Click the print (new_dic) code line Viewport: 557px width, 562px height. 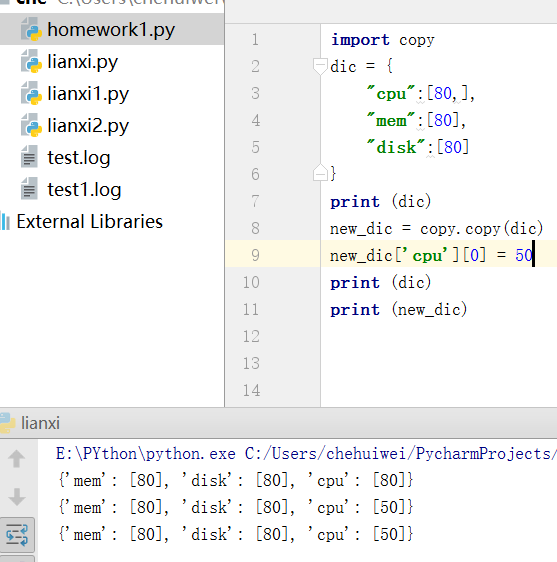click(x=399, y=309)
